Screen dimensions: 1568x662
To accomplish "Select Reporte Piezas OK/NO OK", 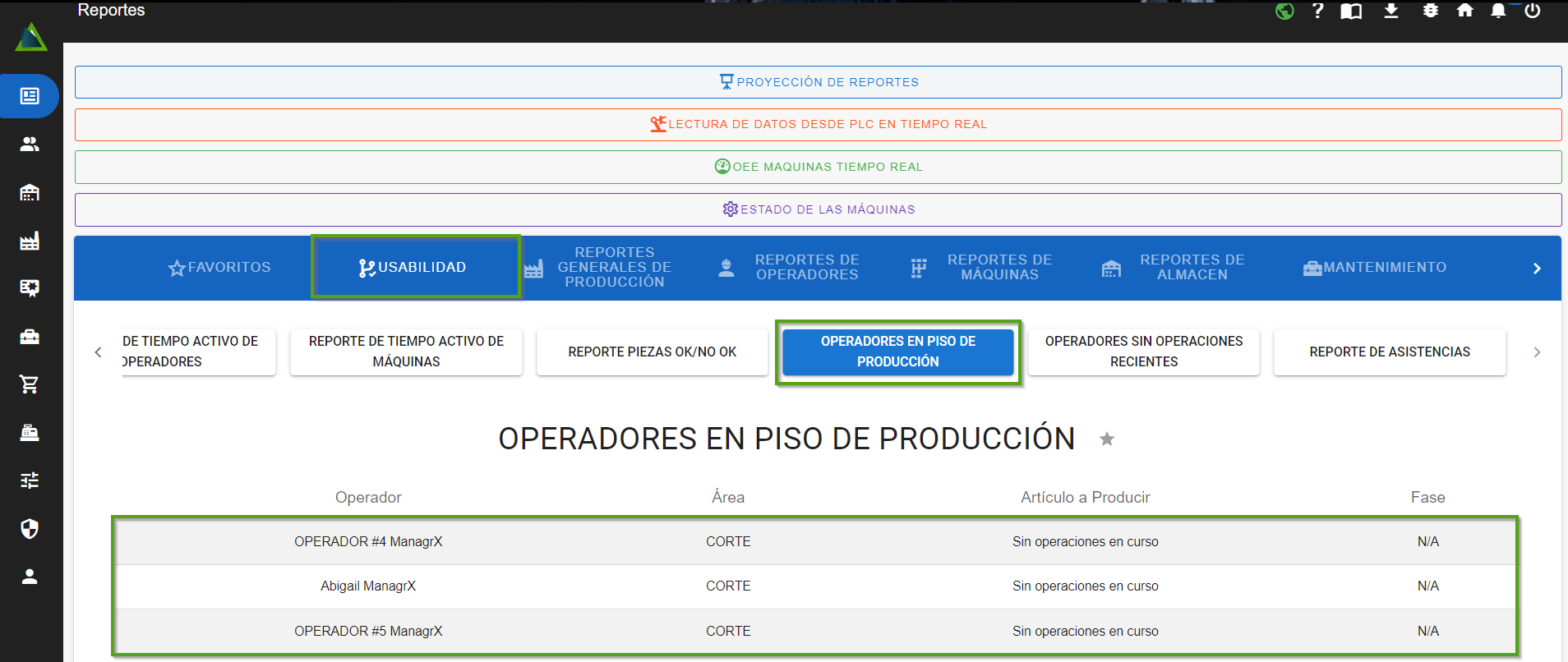I will 652,352.
